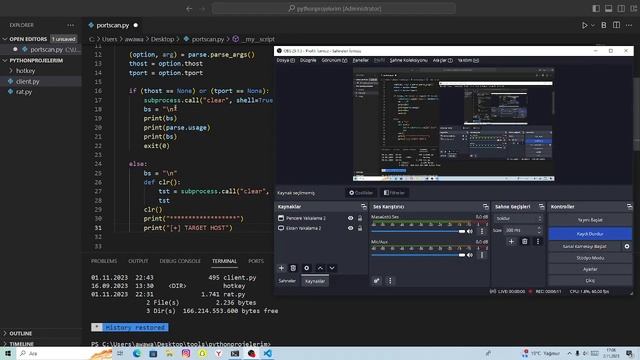Add a scene transition with plus icon
Viewport: 640px width, 360px height.
(x=511, y=242)
